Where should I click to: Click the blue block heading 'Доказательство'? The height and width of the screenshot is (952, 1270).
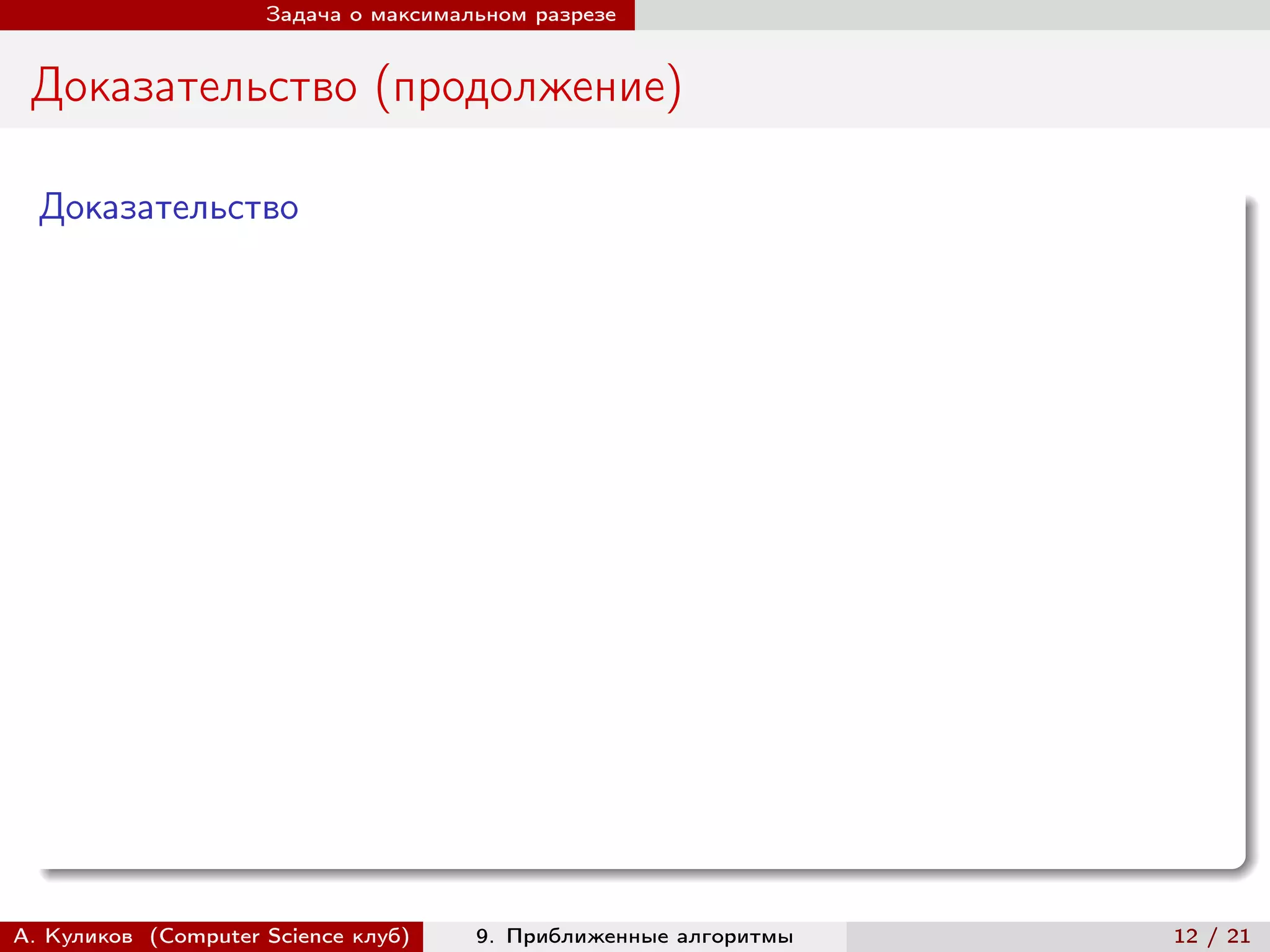pyautogui.click(x=169, y=208)
